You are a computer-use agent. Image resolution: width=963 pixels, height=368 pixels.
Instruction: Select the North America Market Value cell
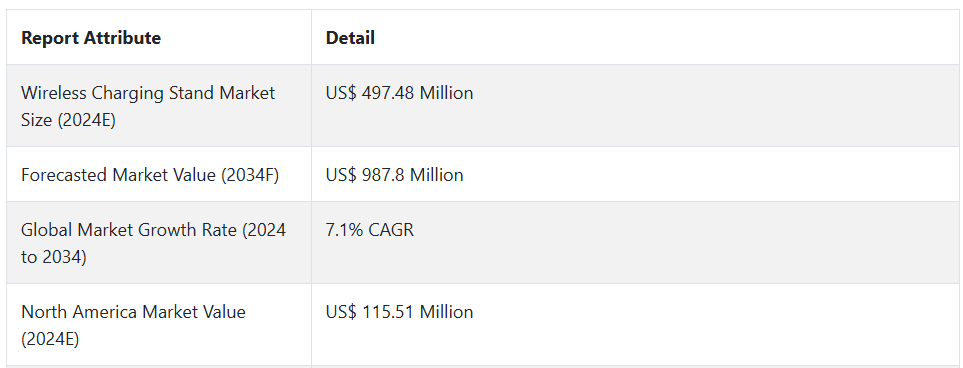point(159,324)
